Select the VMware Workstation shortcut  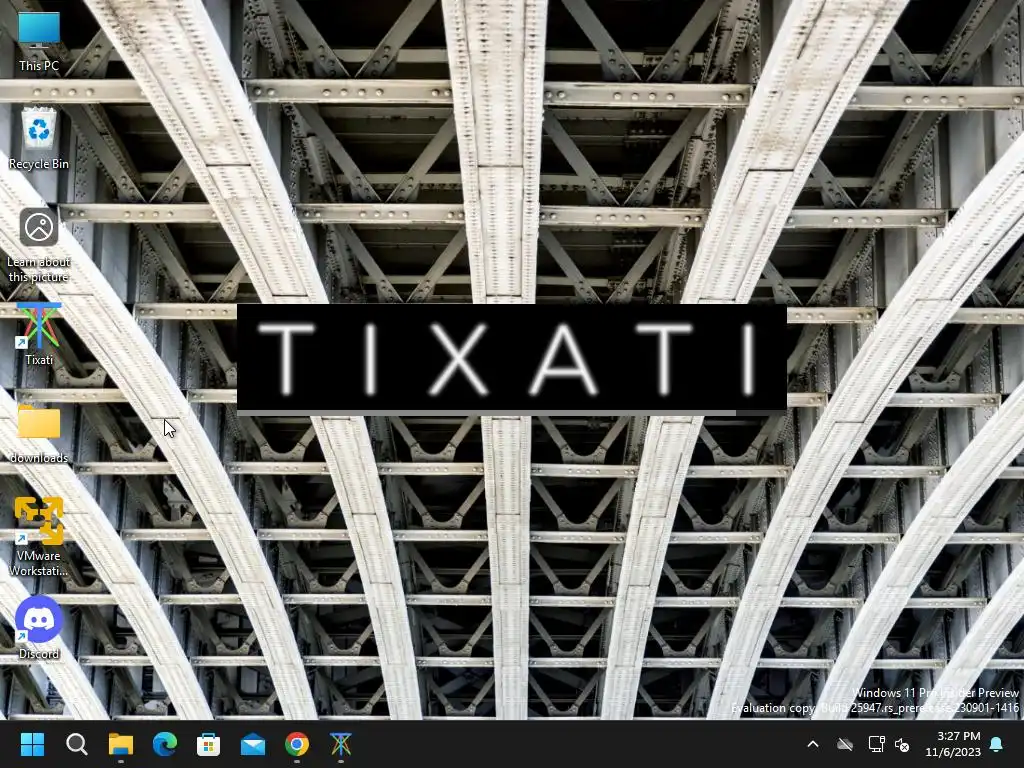click(x=39, y=537)
